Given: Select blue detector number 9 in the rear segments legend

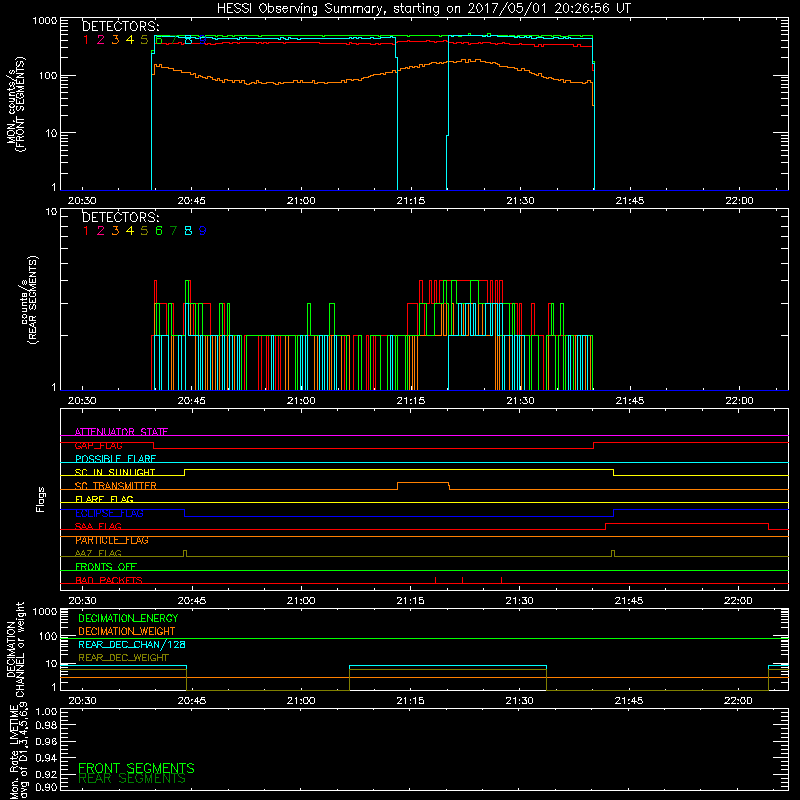Looking at the screenshot, I should coord(203,231).
